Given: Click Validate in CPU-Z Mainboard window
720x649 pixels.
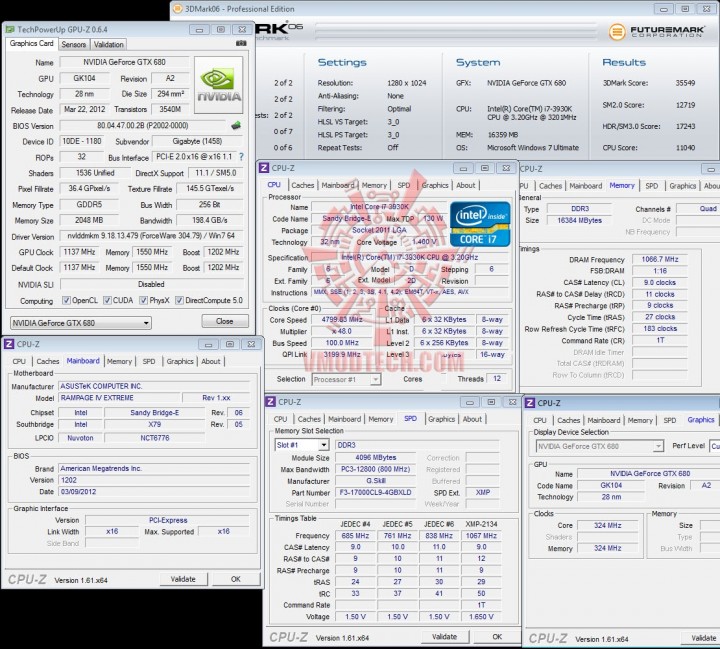Looking at the screenshot, I should click(183, 579).
